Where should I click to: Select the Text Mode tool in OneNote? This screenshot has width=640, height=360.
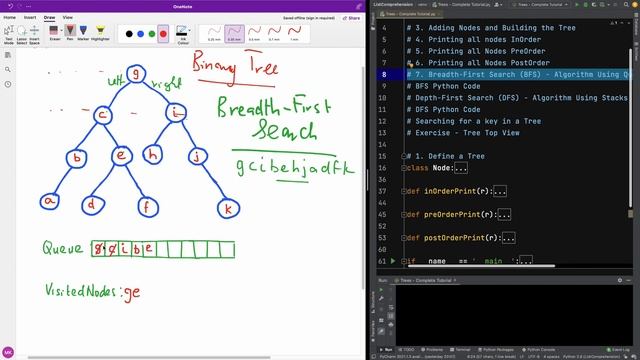(x=9, y=35)
